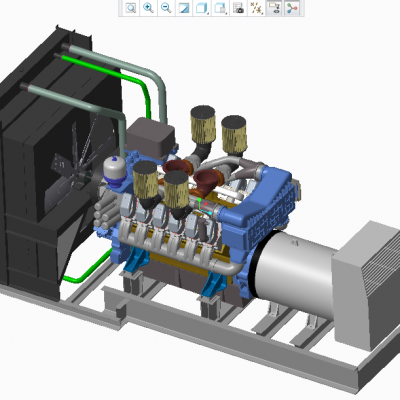400x400 pixels.
Task: Click the Repaint screen icon
Action: tap(184, 8)
